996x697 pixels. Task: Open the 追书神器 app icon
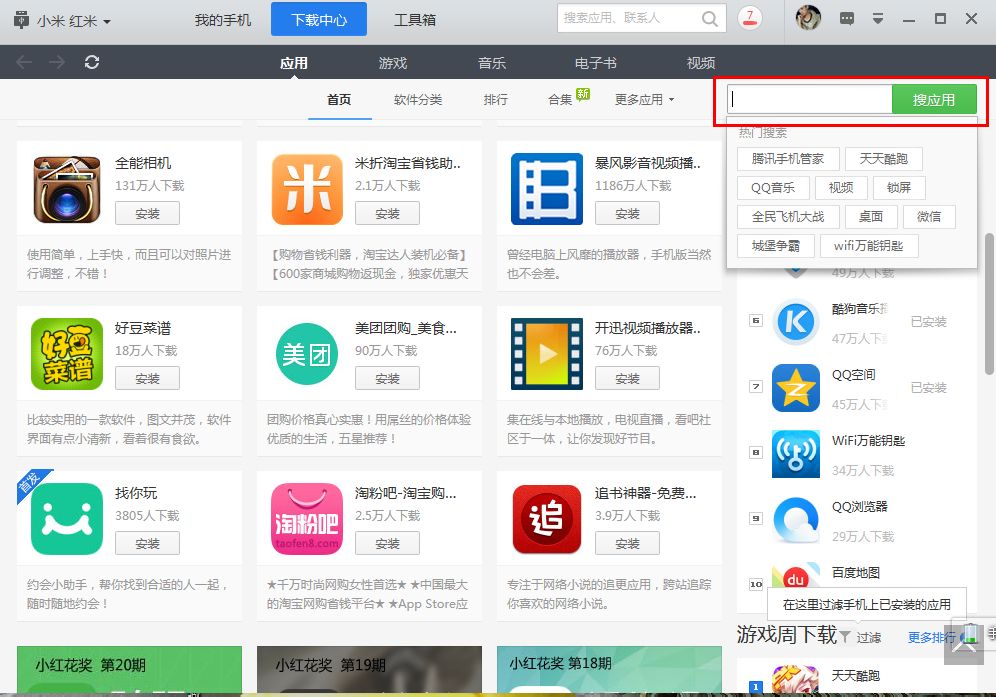tap(547, 519)
